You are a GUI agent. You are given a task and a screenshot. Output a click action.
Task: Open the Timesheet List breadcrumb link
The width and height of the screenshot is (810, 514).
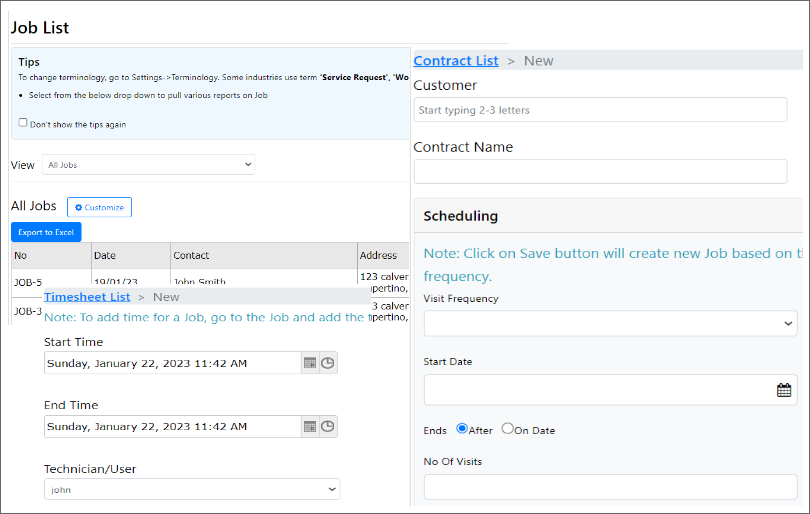coord(87,297)
